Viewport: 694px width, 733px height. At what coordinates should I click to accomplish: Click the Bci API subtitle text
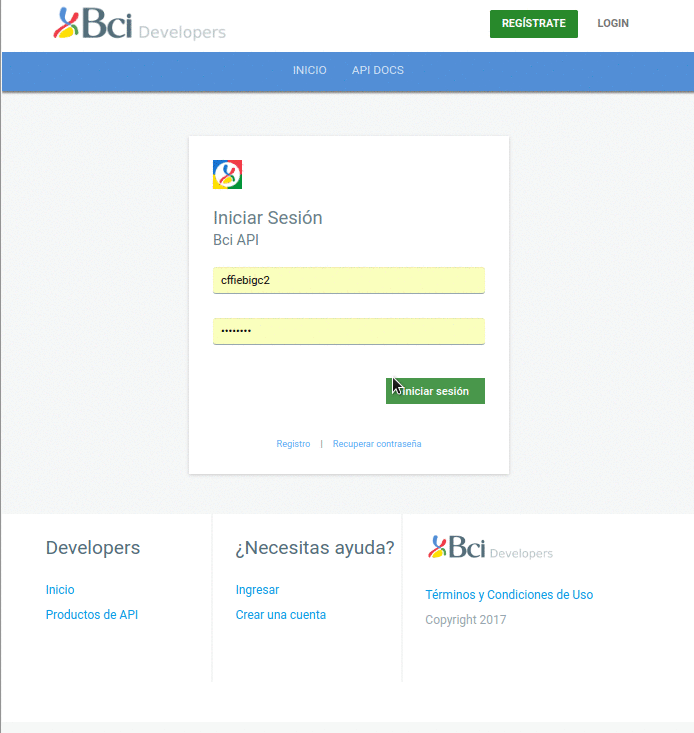[236, 240]
